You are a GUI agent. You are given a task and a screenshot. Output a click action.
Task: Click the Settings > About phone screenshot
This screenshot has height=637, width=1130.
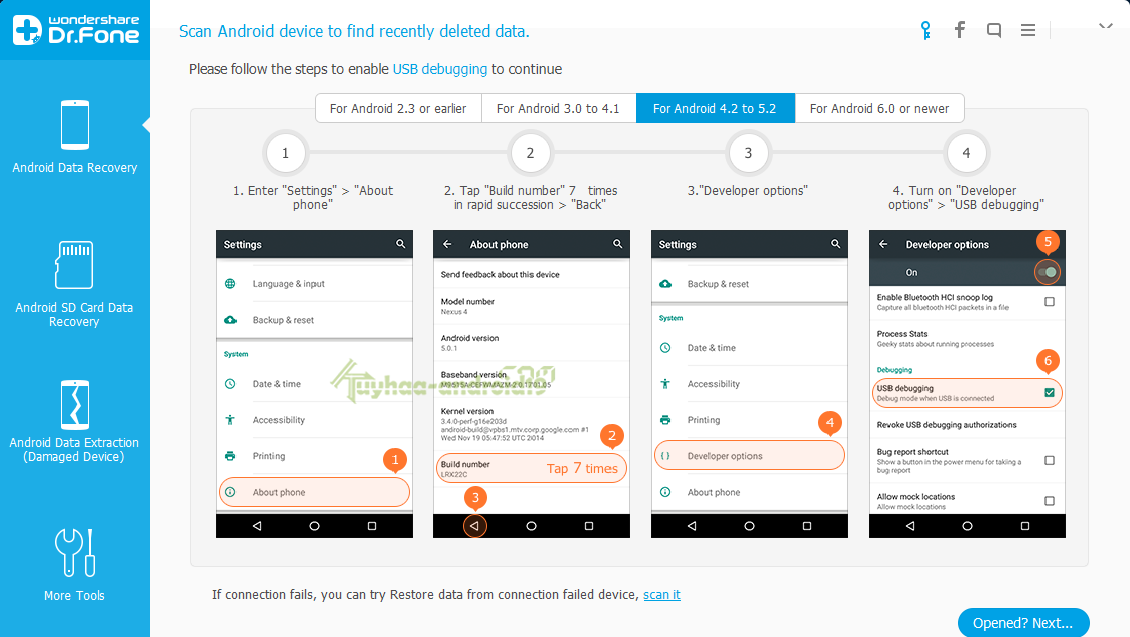314,384
